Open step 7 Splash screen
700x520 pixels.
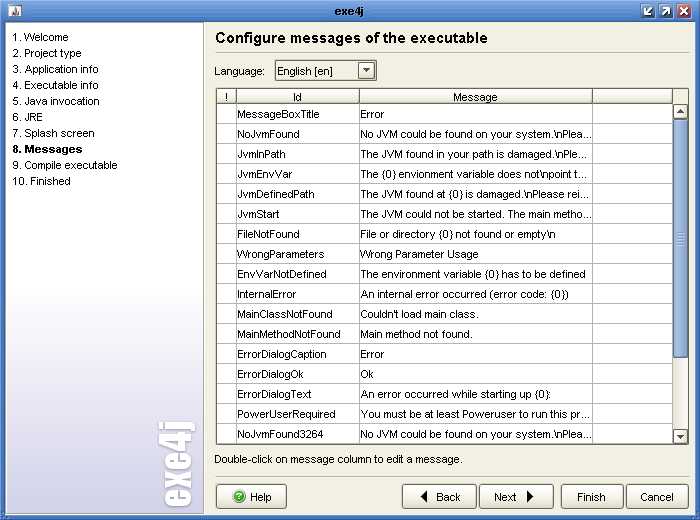(54, 133)
